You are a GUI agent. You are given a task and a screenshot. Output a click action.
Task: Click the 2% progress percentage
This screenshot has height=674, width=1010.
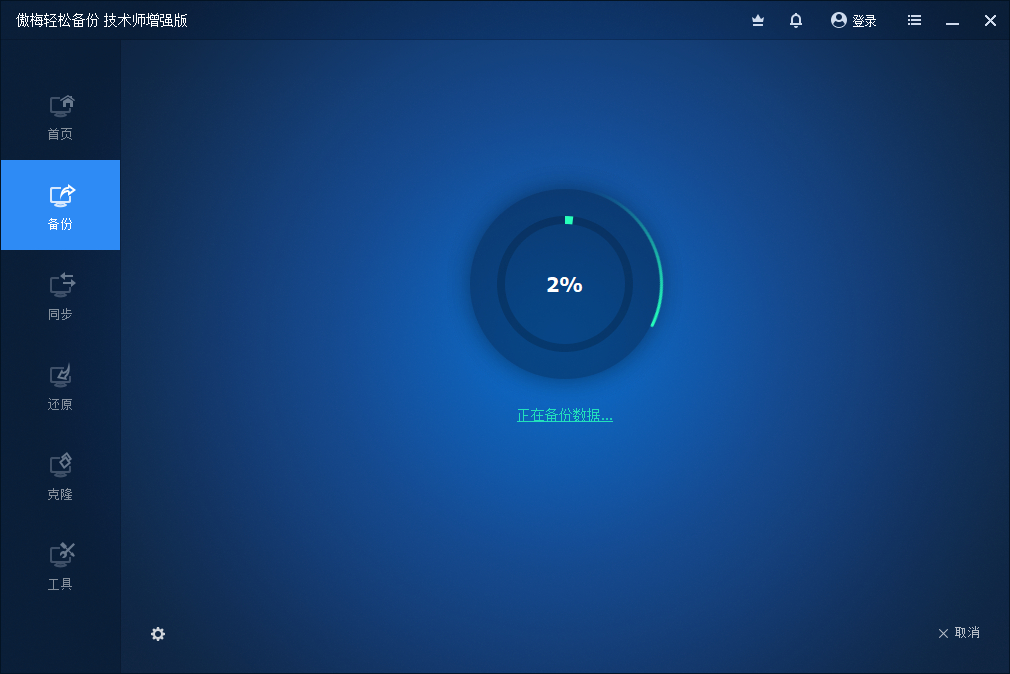(564, 284)
